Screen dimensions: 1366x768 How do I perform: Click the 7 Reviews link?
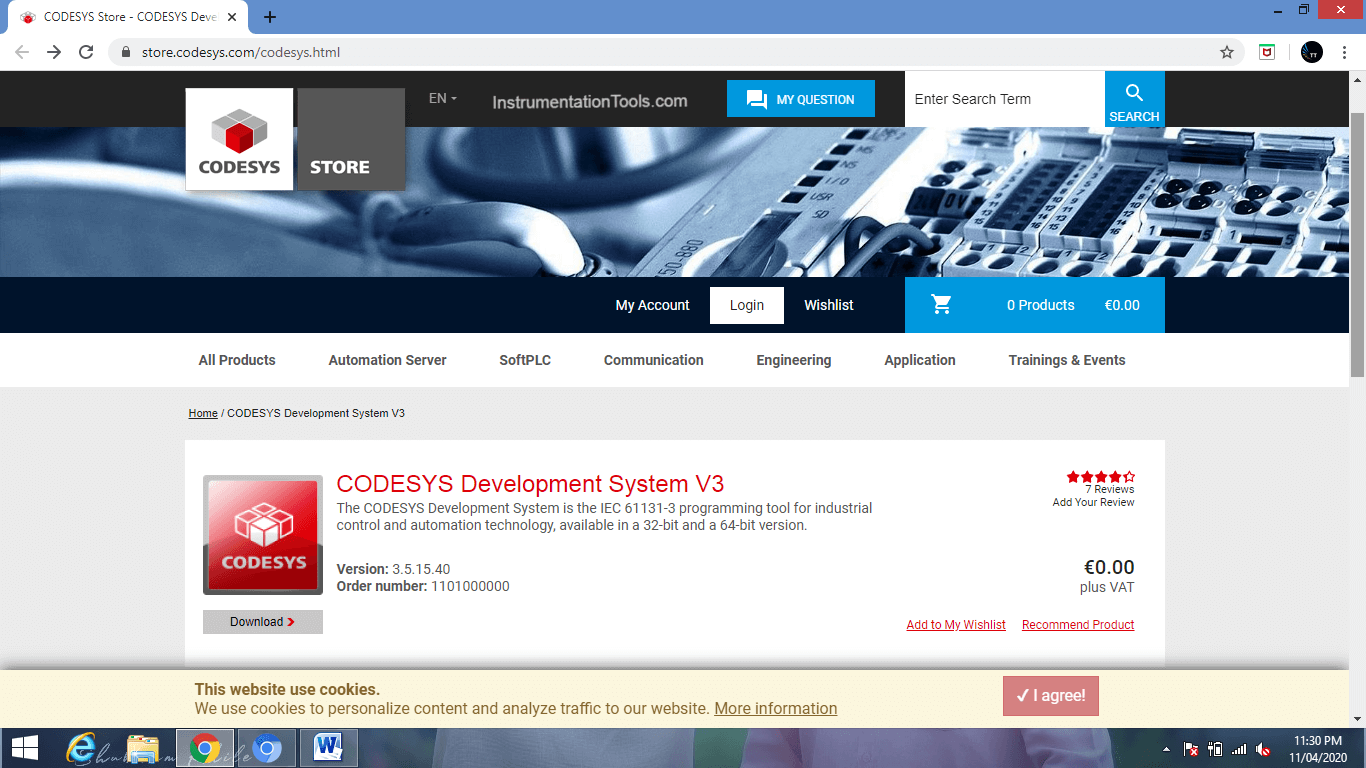point(1110,490)
